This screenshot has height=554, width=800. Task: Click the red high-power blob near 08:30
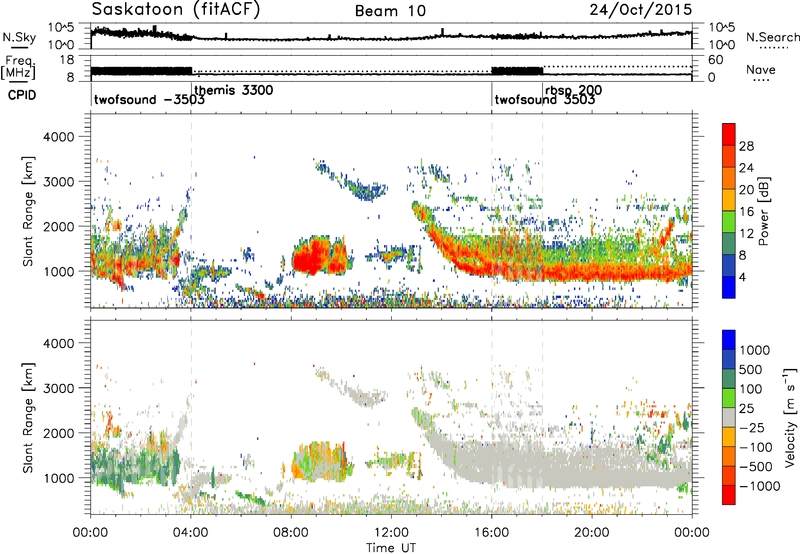coord(310,258)
